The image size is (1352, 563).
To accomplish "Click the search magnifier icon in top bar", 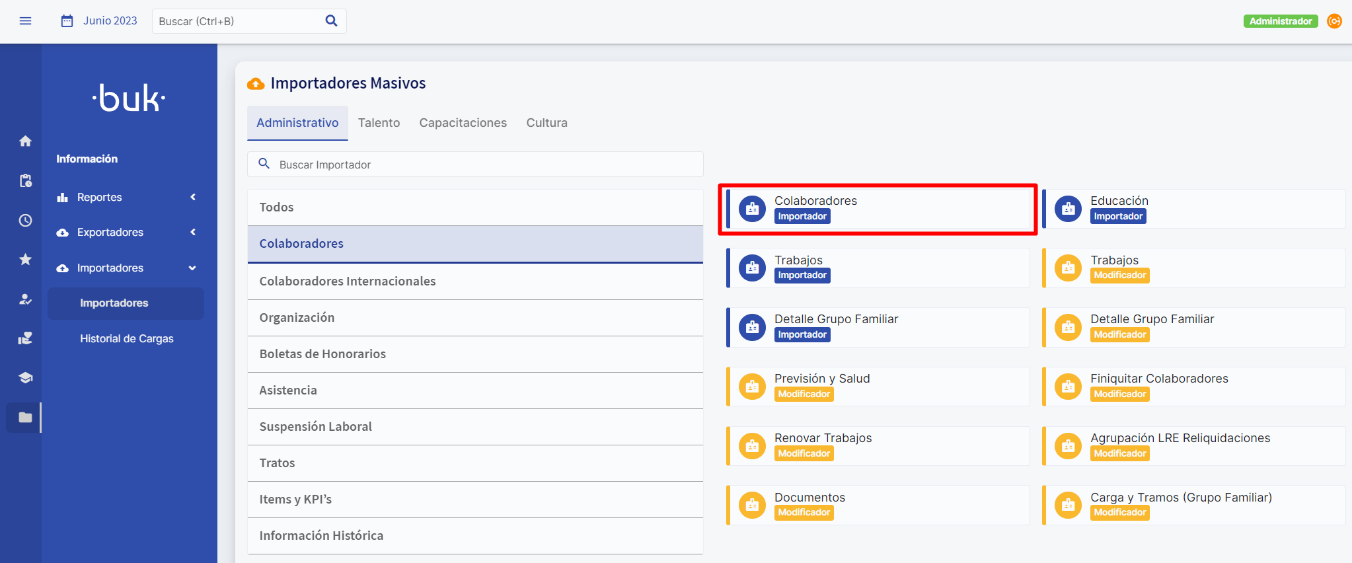I will tap(331, 21).
